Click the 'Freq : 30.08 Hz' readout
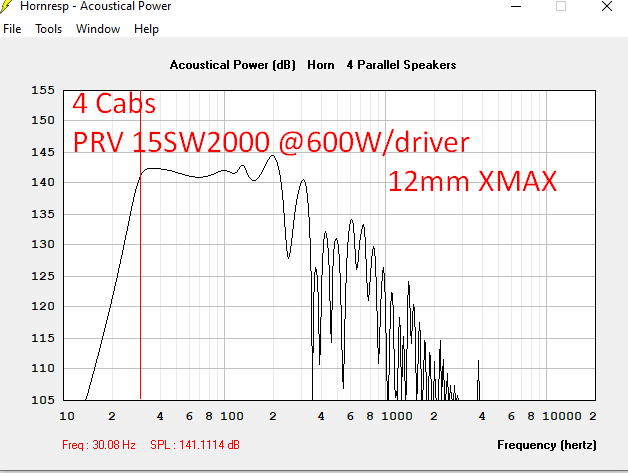 click(99, 445)
